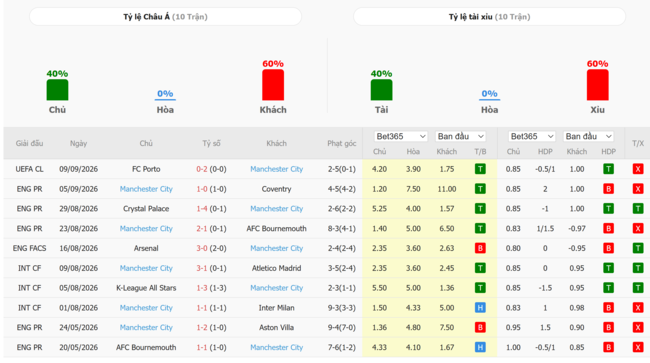The image size is (650, 363).
Task: Click the Crystal Palace team name
Action: pyautogui.click(x=146, y=209)
